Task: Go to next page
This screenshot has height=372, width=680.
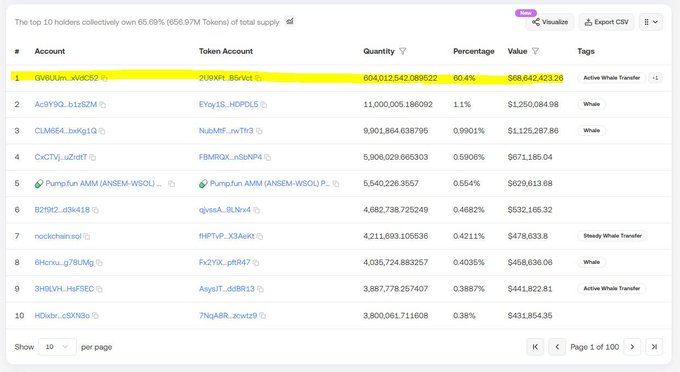Action: 632,347
